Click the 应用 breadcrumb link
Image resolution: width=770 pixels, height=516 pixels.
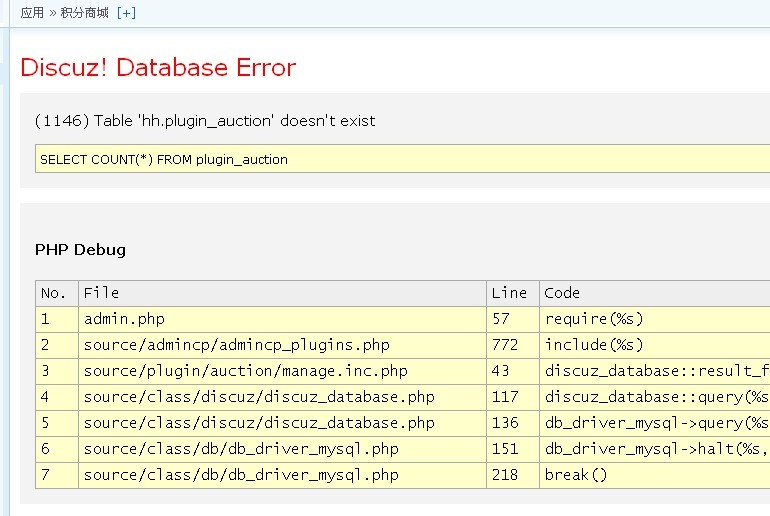coord(32,13)
